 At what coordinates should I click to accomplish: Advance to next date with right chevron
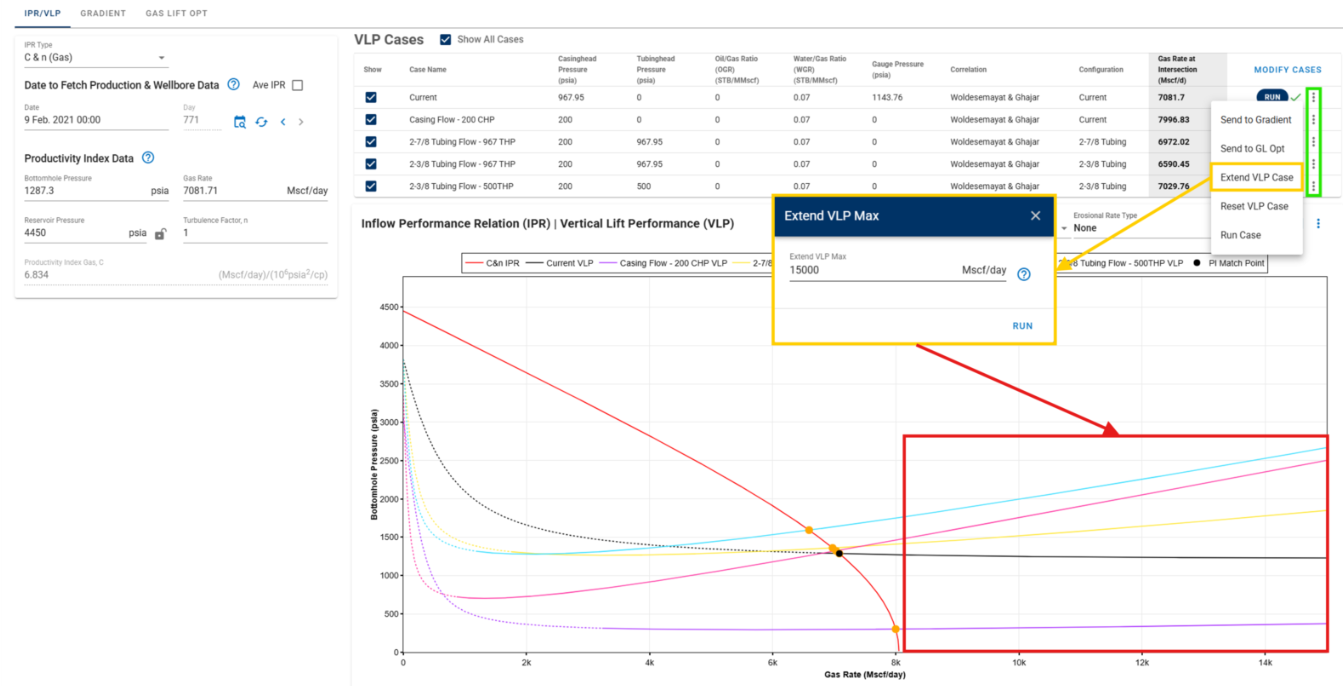(x=301, y=122)
